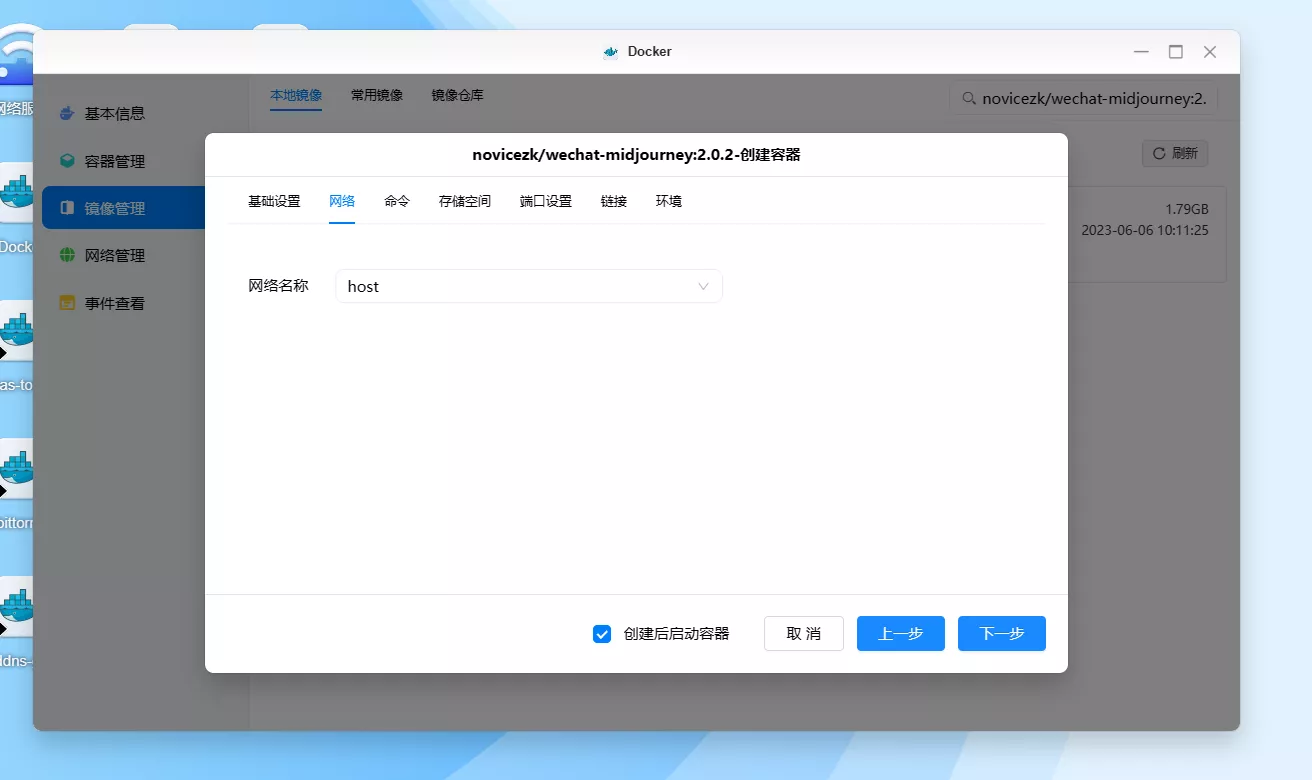Click the 刷新 refresh button
Image resolution: width=1312 pixels, height=780 pixels.
click(1175, 153)
